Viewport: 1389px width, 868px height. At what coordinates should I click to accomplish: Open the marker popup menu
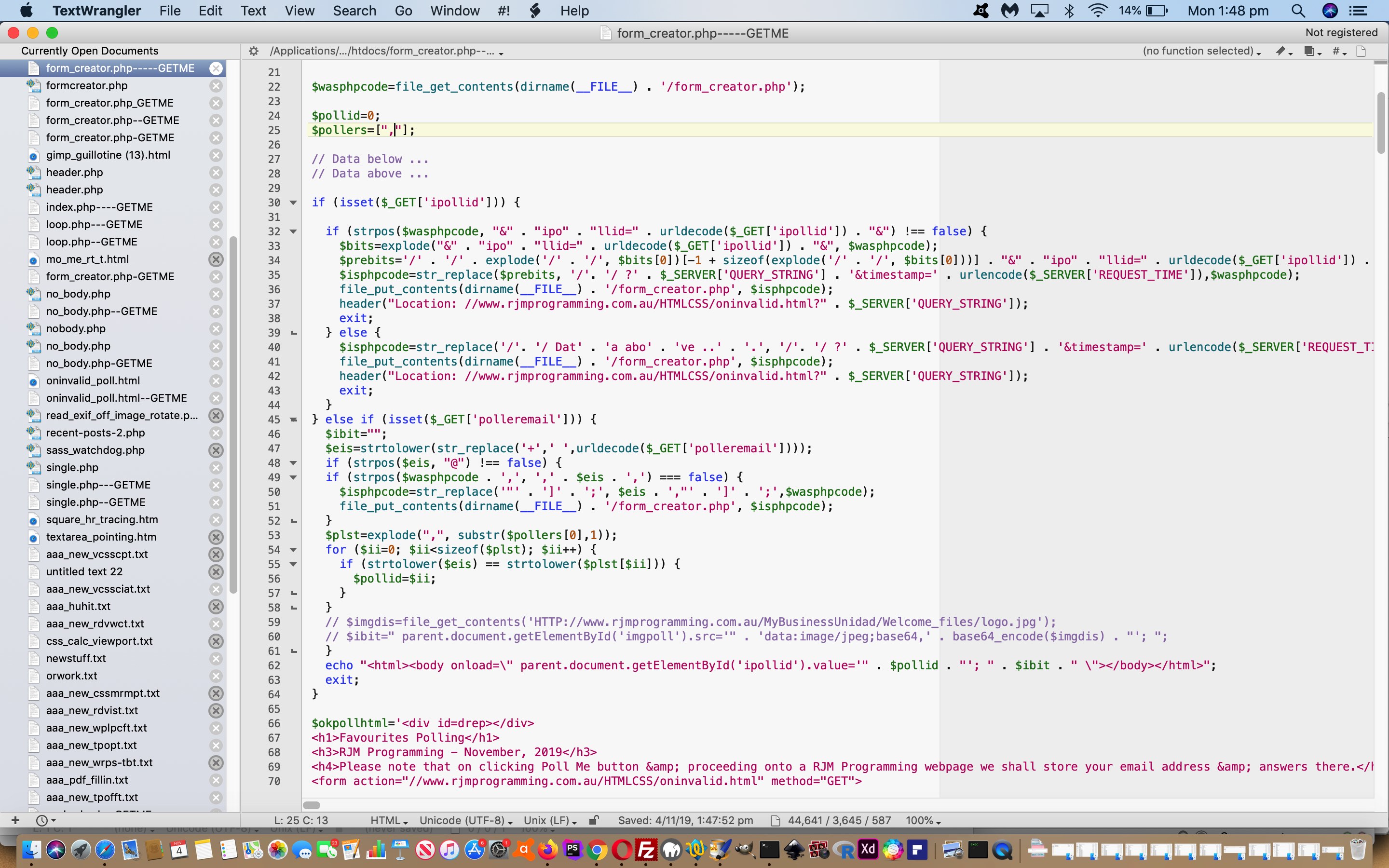point(1283,51)
